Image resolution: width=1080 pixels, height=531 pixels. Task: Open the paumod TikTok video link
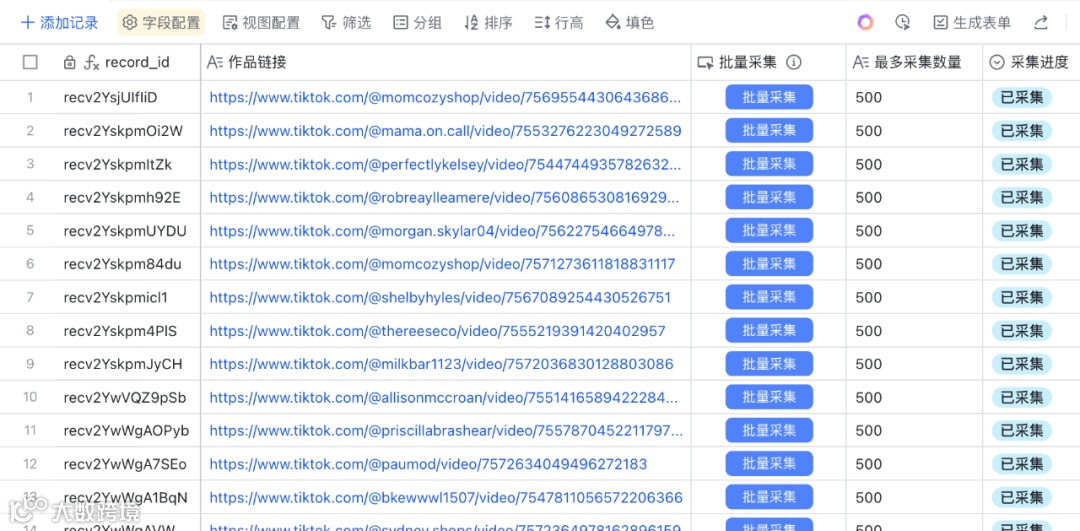click(428, 464)
